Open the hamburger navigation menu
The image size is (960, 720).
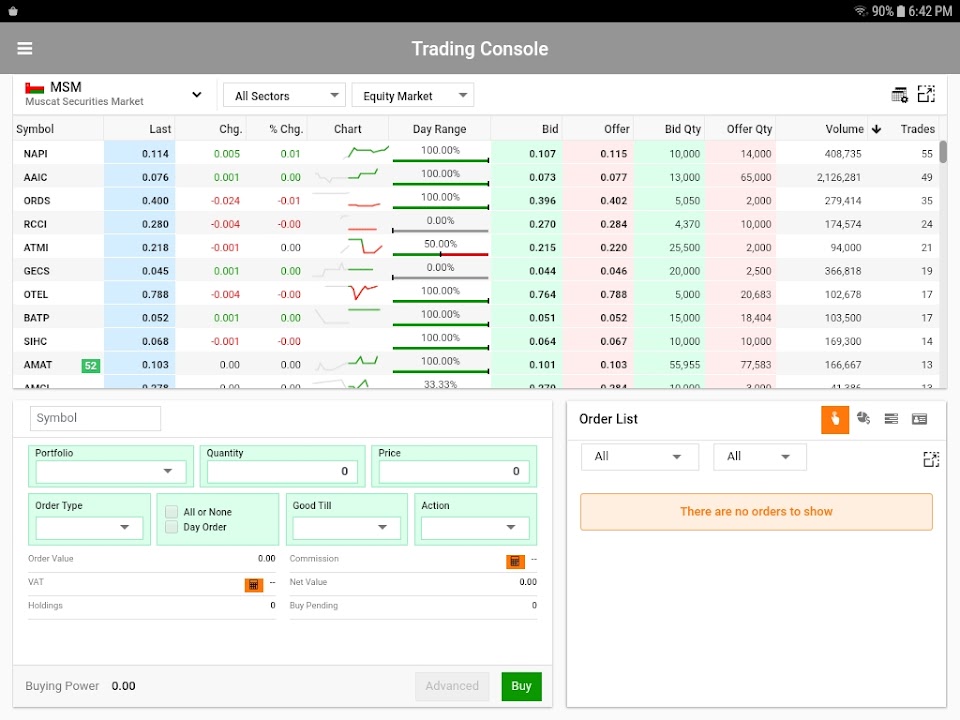(x=25, y=49)
